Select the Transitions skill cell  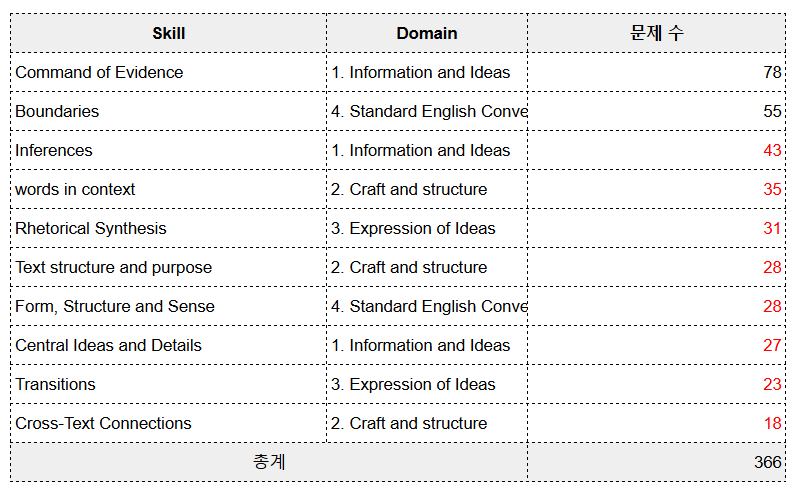pyautogui.click(x=168, y=384)
